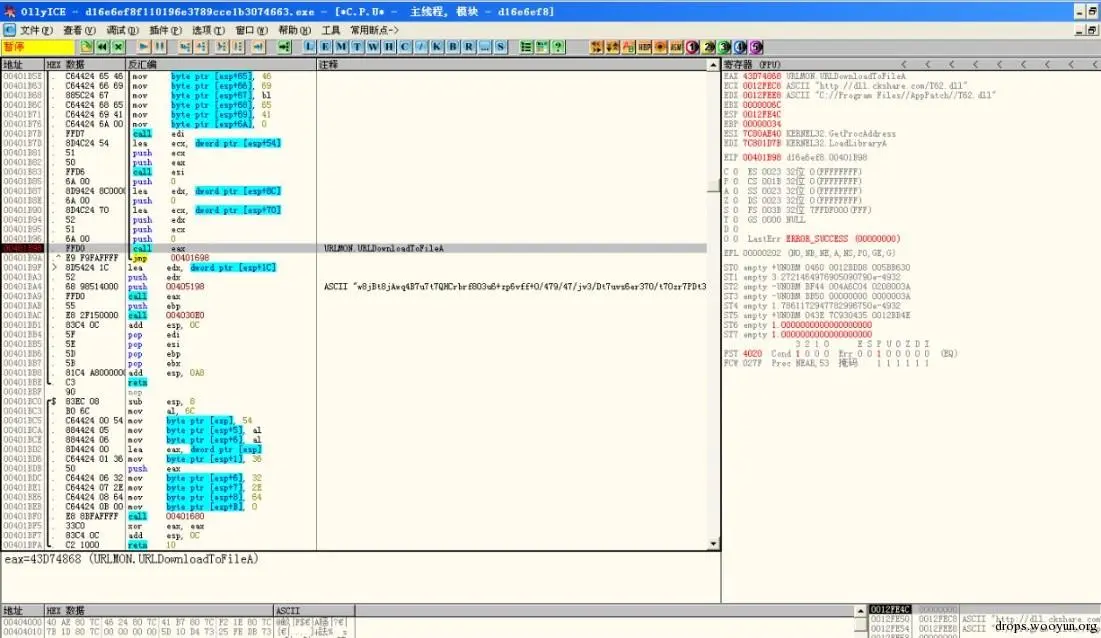The height and width of the screenshot is (638, 1101).
Task: Click the round plugin icon numbered 1
Action: pyautogui.click(x=692, y=47)
